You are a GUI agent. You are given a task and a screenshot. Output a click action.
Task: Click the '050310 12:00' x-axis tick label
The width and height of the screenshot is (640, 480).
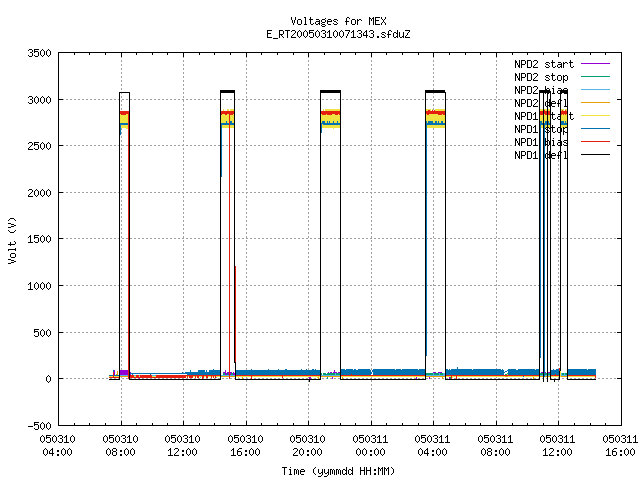(x=183, y=446)
